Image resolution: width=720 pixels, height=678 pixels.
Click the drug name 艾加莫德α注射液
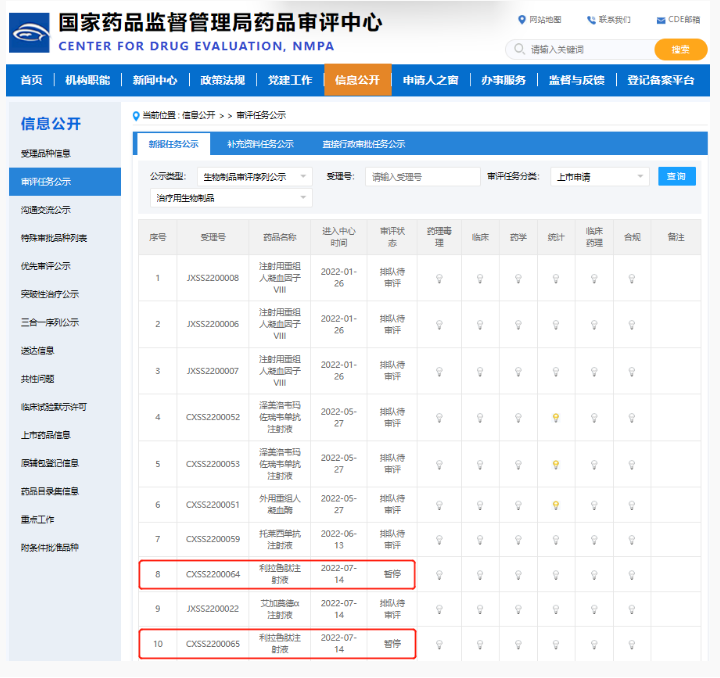tap(280, 609)
